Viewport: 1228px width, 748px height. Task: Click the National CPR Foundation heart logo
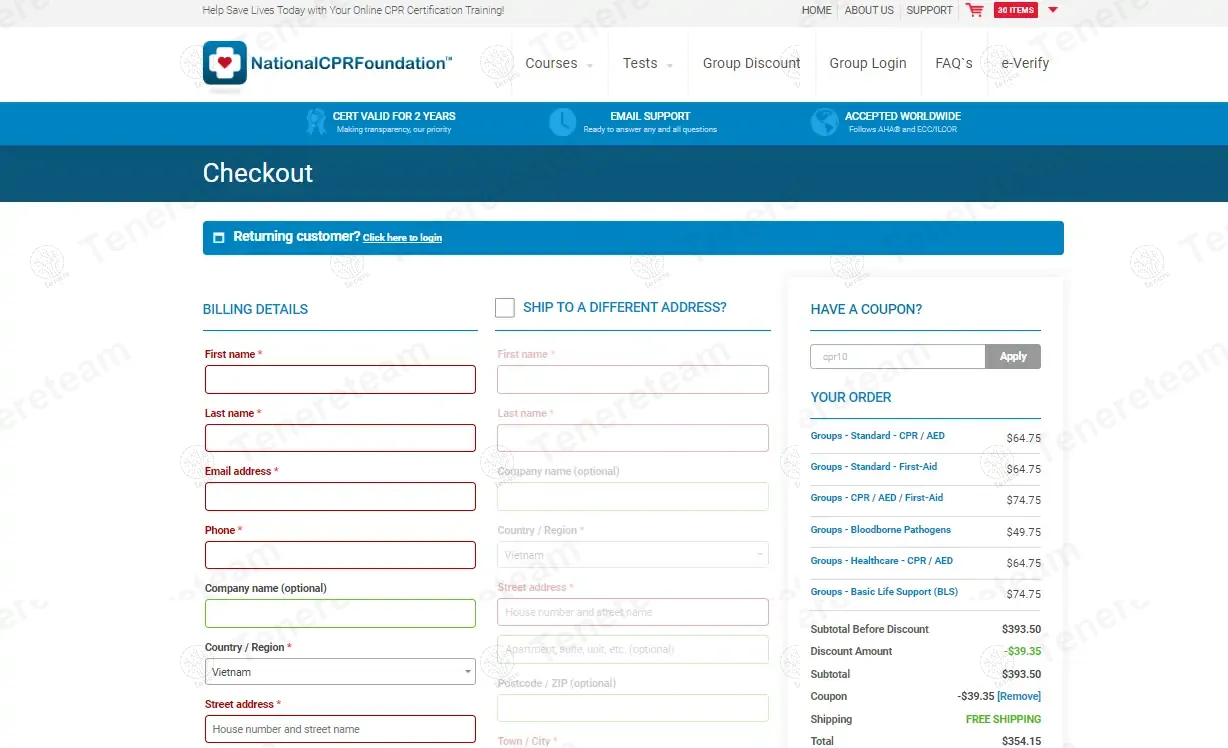point(224,63)
